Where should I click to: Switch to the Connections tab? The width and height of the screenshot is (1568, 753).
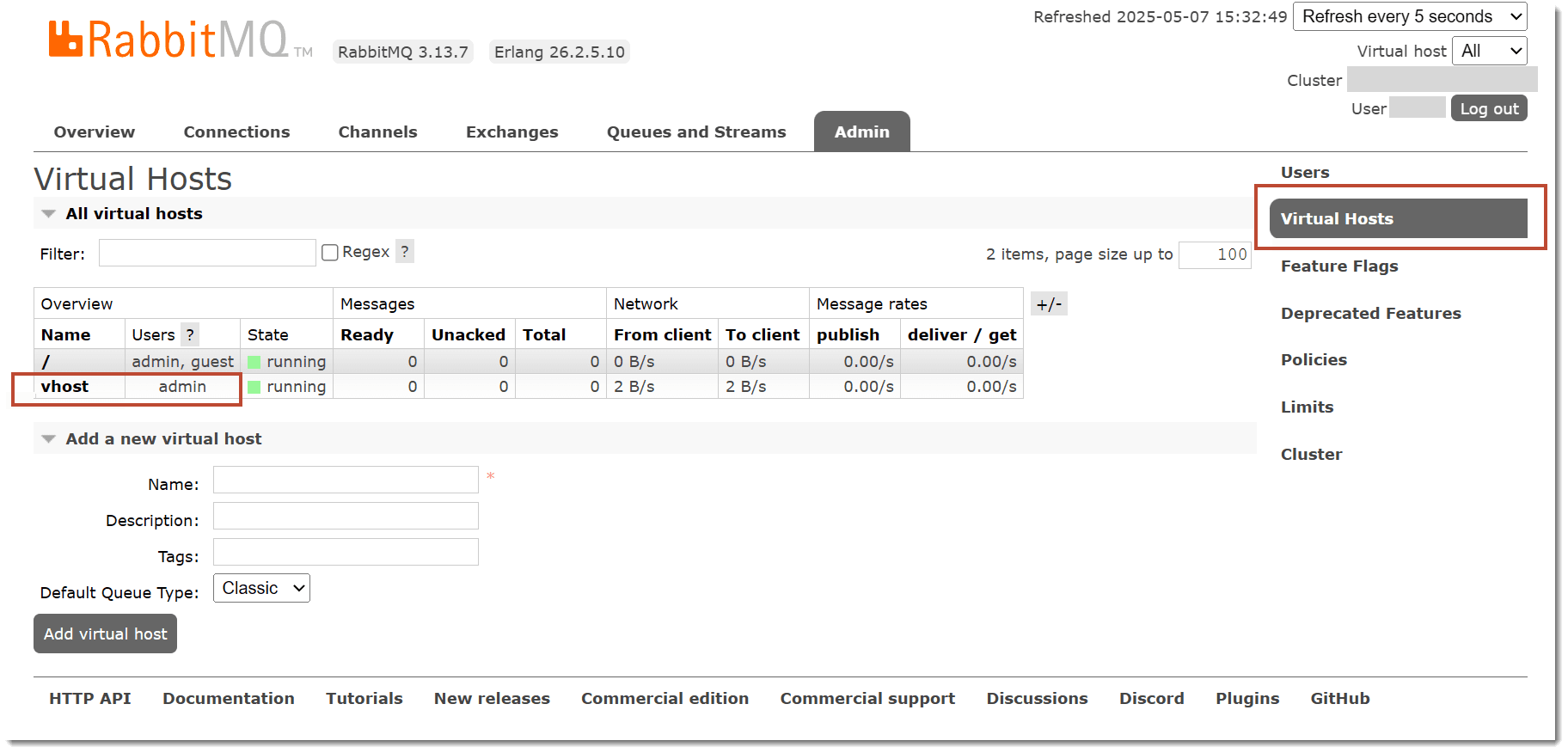pyautogui.click(x=236, y=132)
